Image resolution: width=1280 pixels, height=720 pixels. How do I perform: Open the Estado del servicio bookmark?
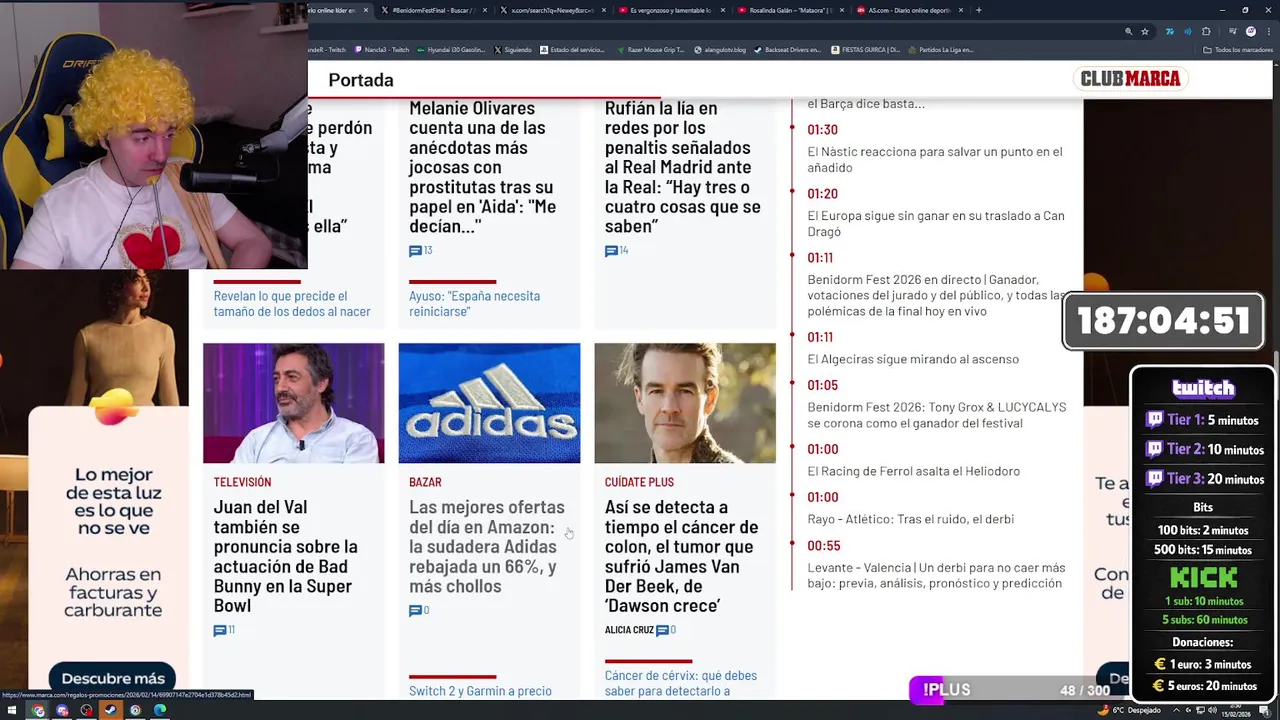573,49
